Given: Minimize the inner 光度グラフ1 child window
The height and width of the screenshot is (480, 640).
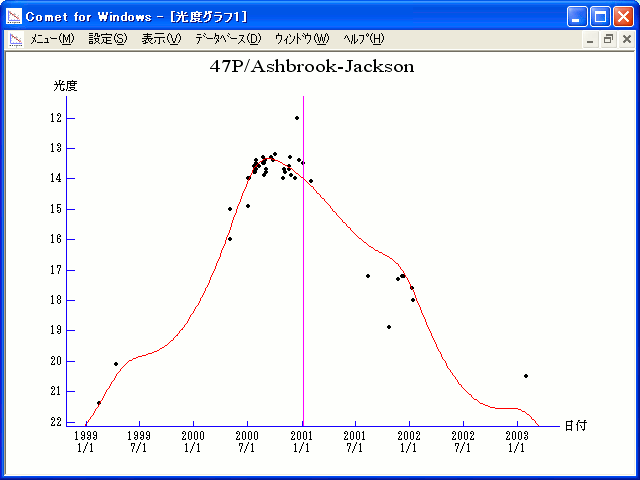Looking at the screenshot, I should pos(590,39).
